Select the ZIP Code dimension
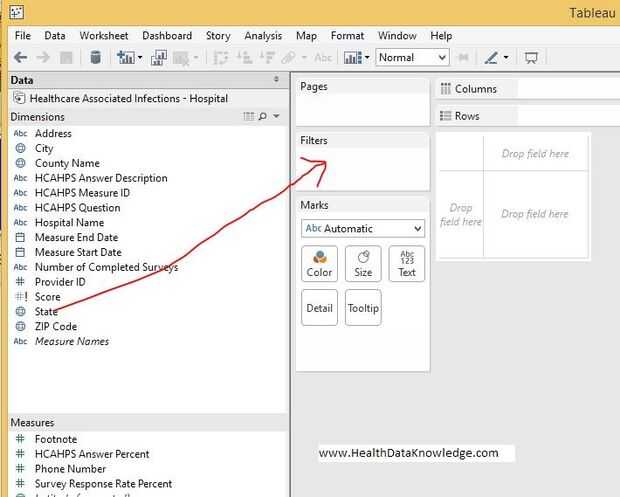620x497 pixels. point(56,326)
